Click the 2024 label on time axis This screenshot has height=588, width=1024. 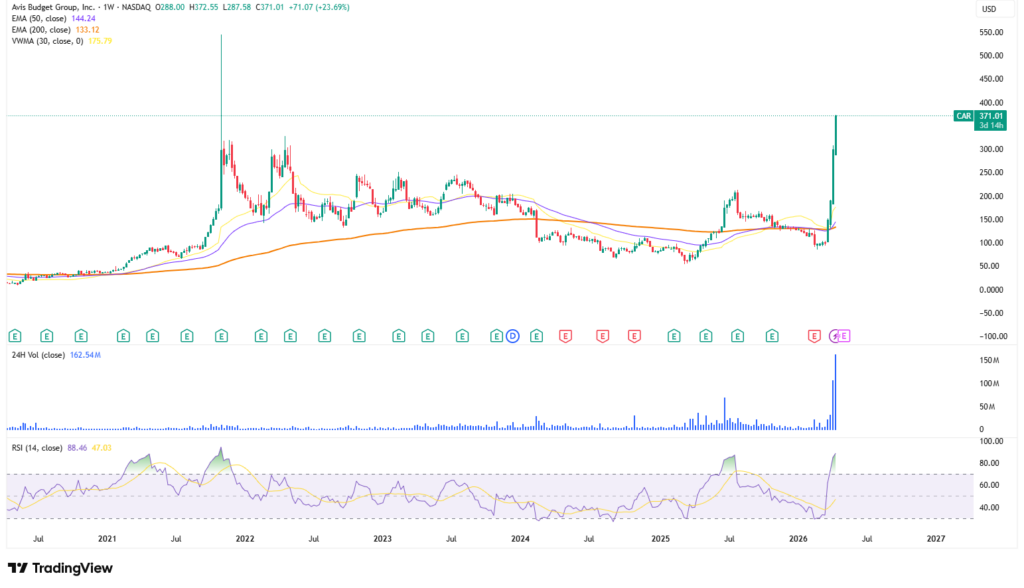(519, 538)
